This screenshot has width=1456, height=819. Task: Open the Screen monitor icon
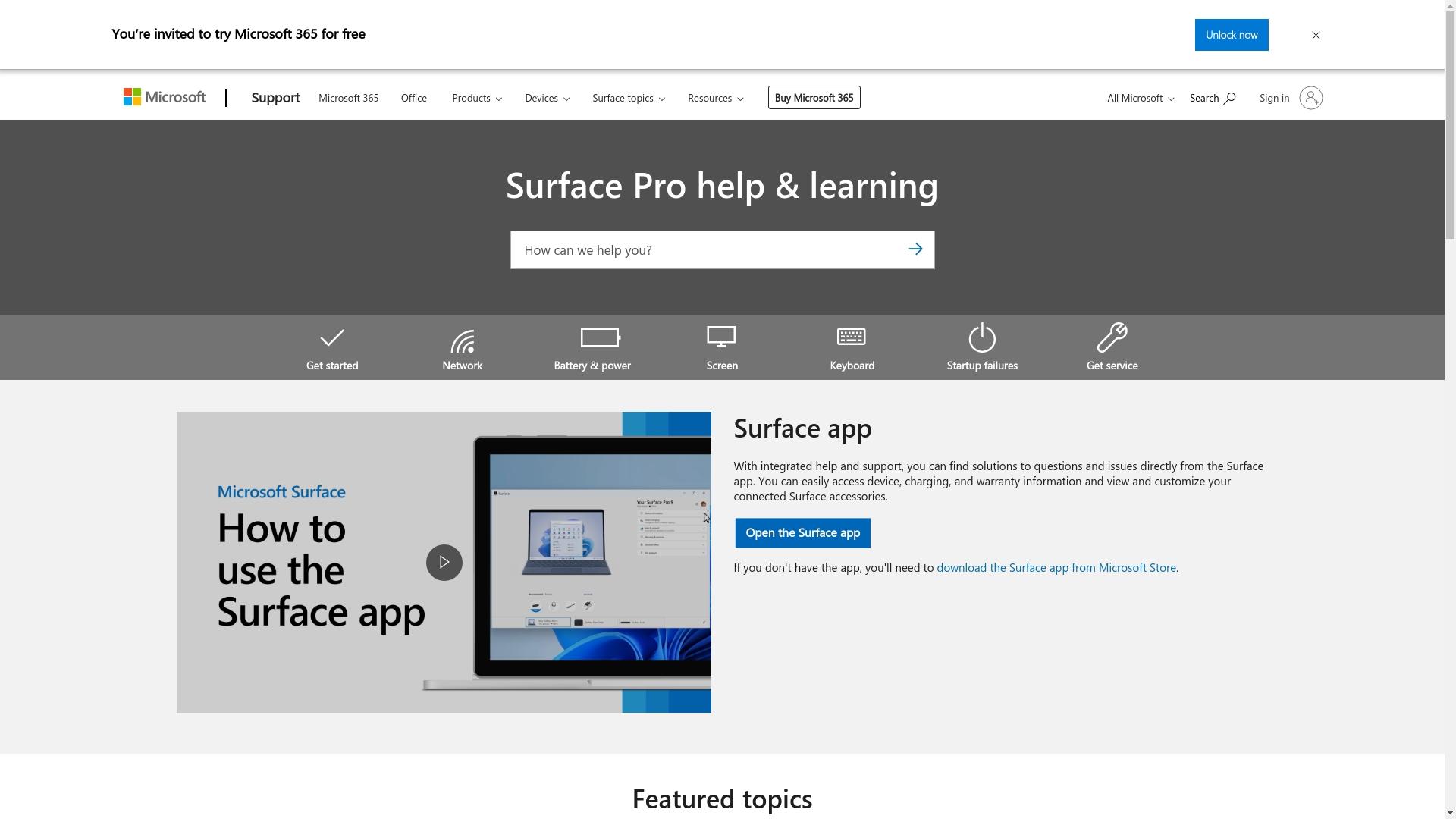(721, 337)
